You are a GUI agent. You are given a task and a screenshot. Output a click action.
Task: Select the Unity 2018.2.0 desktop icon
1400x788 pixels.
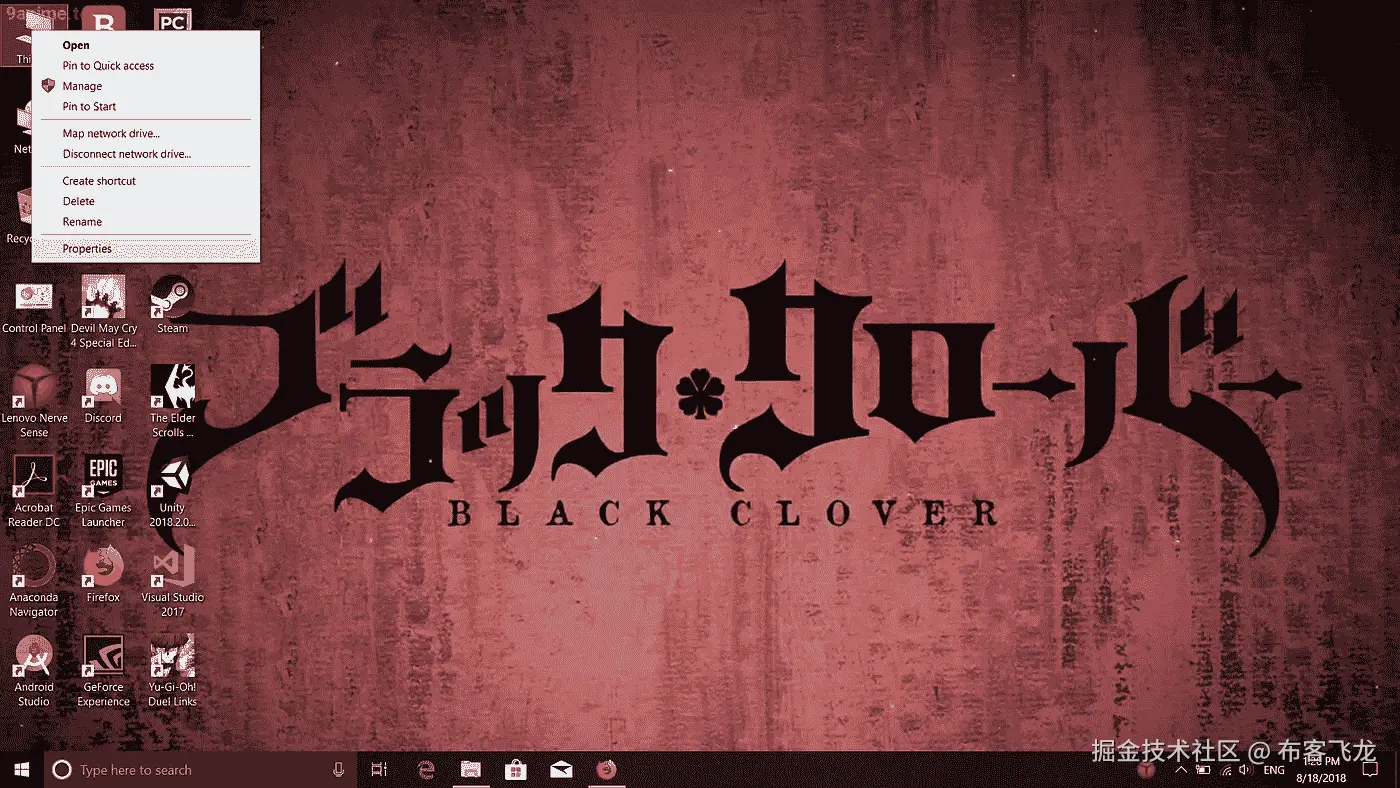pyautogui.click(x=172, y=491)
